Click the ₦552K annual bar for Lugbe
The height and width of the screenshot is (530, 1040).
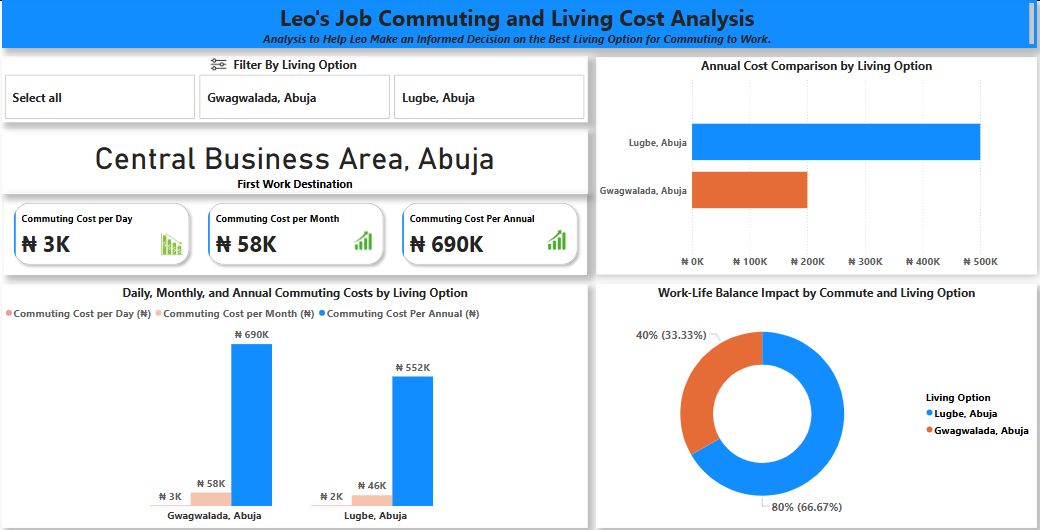tap(412, 440)
